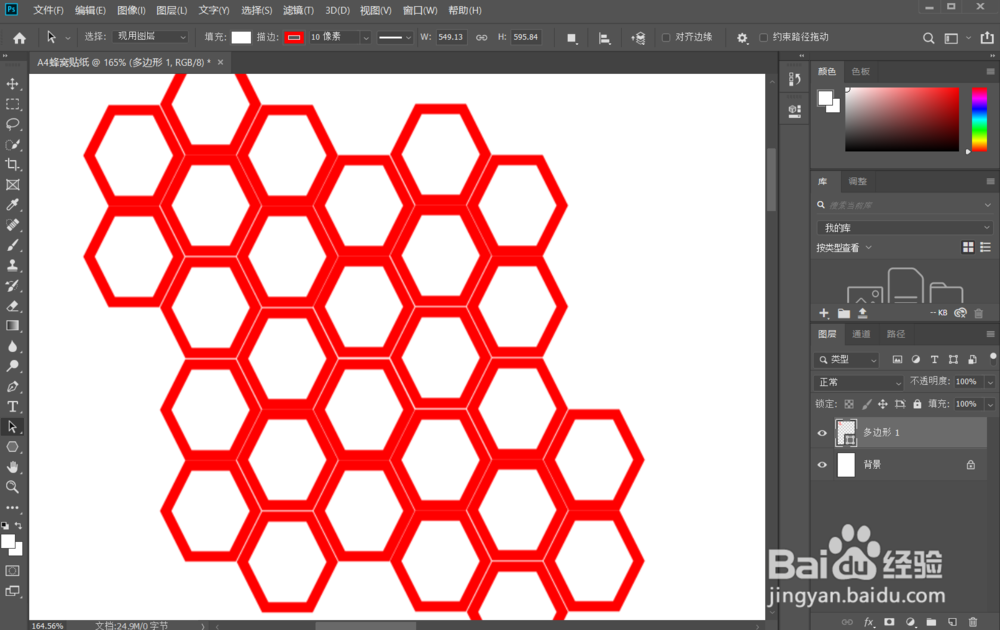Select the Pen tool

pos(12,386)
